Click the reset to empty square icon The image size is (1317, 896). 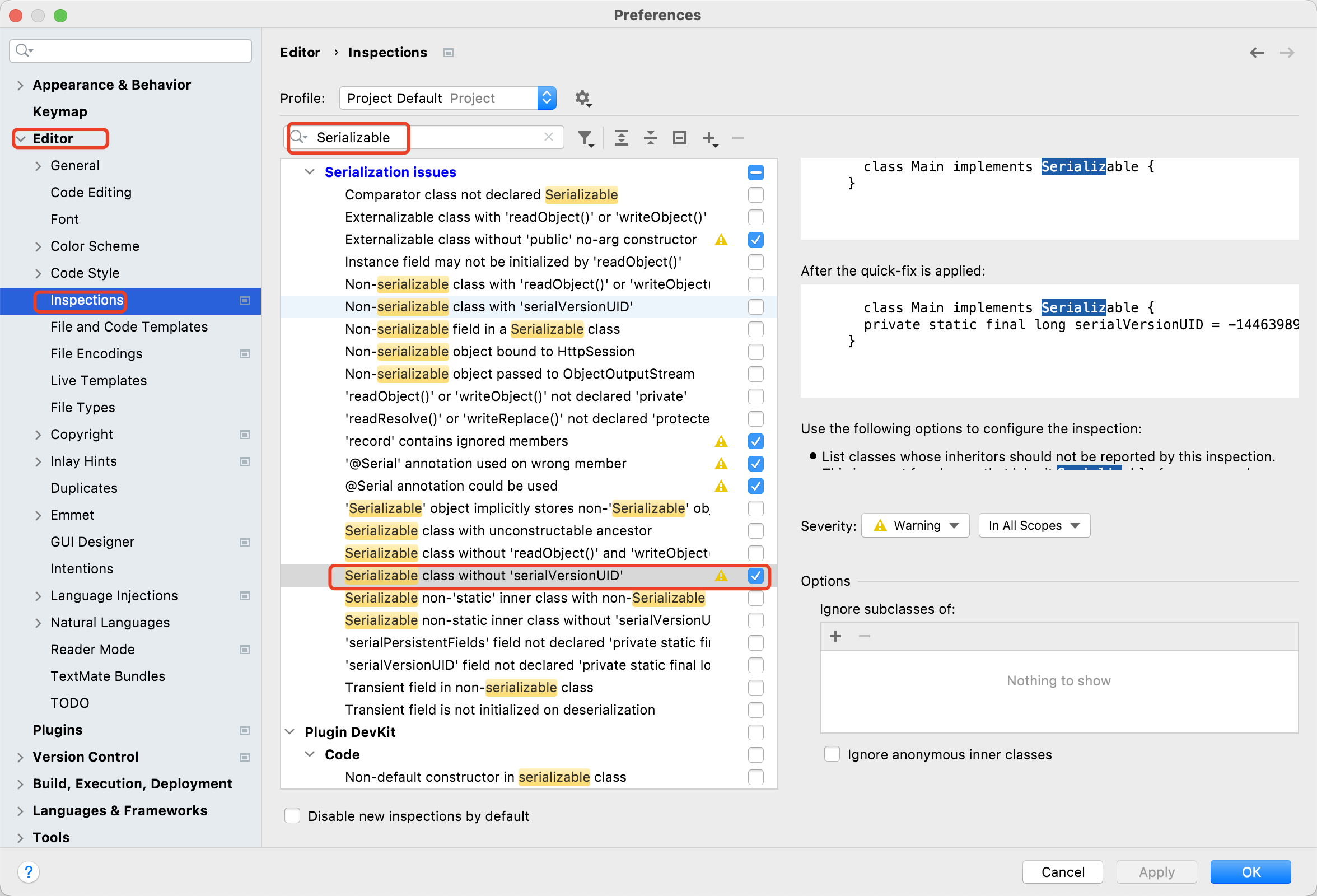679,138
